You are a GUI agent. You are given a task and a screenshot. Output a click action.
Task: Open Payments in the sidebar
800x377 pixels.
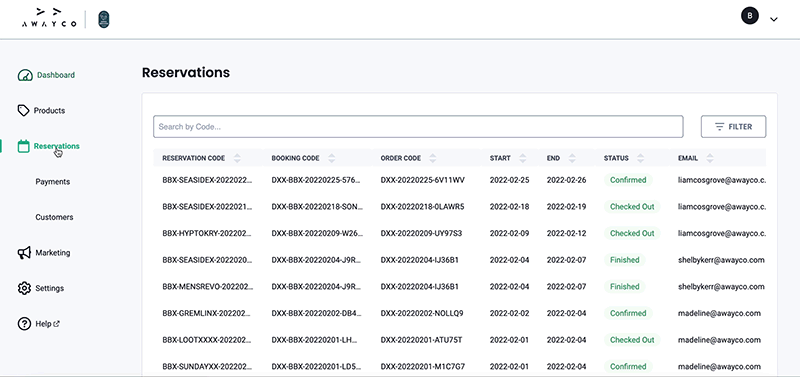(x=53, y=182)
